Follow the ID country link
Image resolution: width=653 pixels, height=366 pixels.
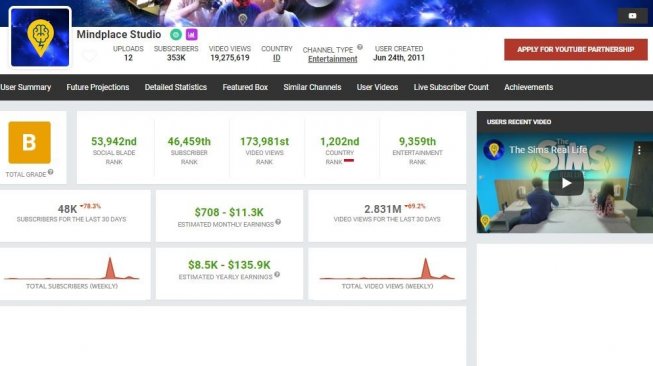277,58
